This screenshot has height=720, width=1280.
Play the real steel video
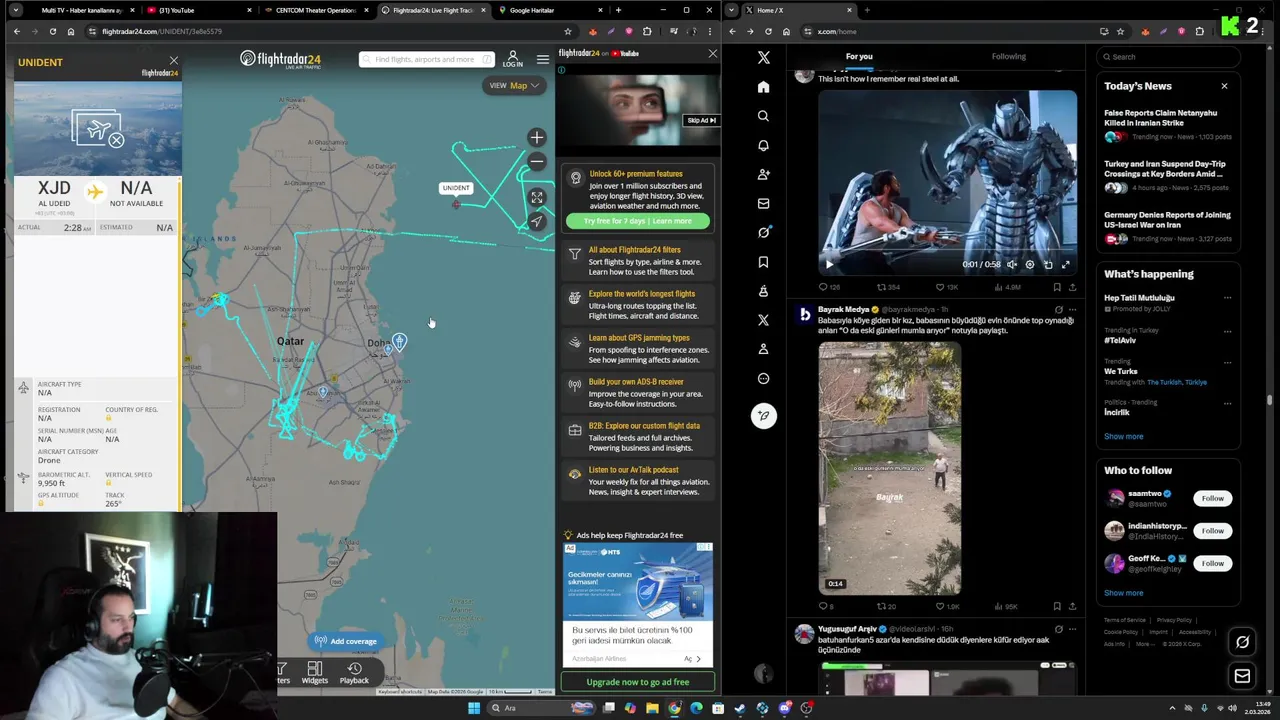(x=829, y=265)
